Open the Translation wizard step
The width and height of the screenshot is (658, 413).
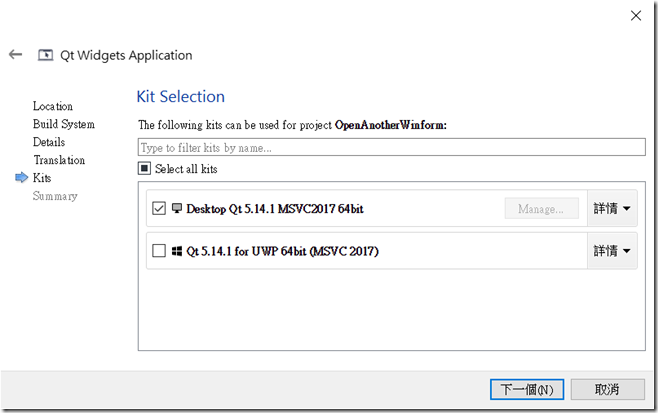click(x=59, y=160)
